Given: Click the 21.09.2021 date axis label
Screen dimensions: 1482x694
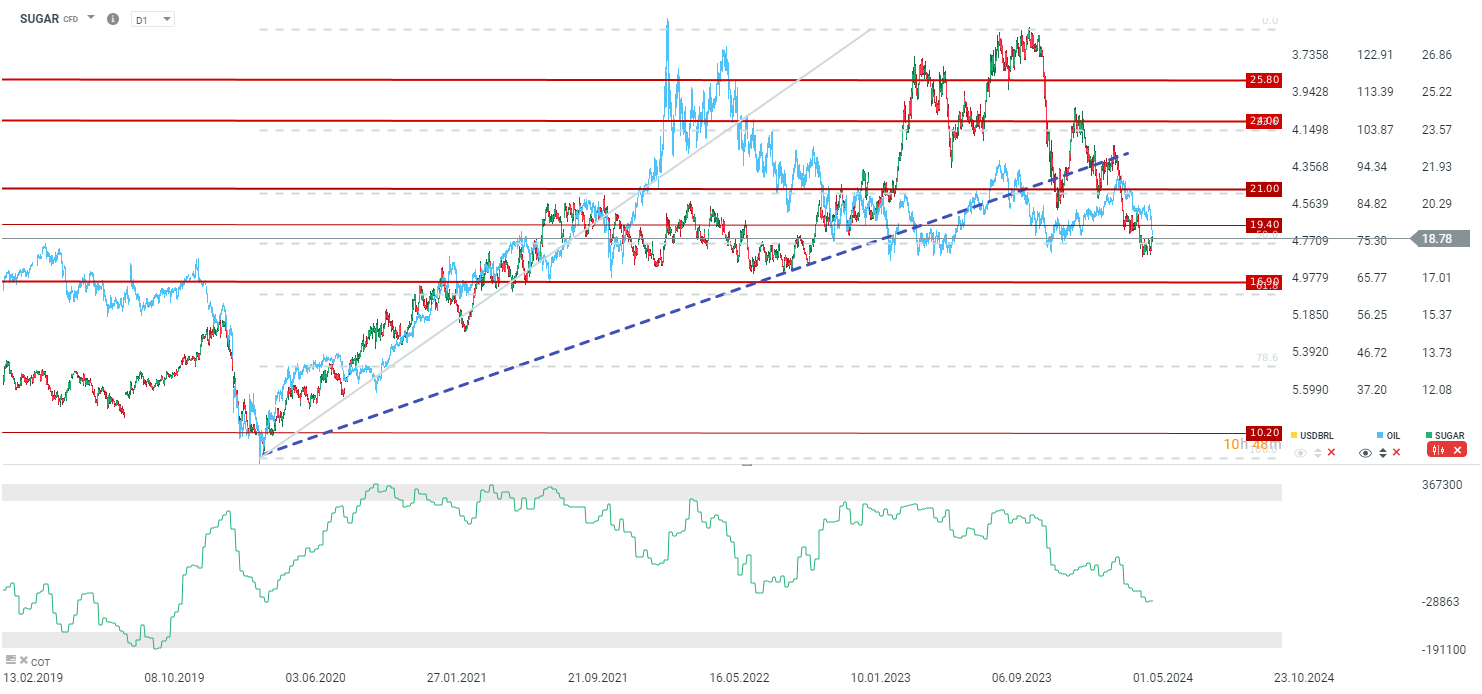Looking at the screenshot, I should [599, 677].
